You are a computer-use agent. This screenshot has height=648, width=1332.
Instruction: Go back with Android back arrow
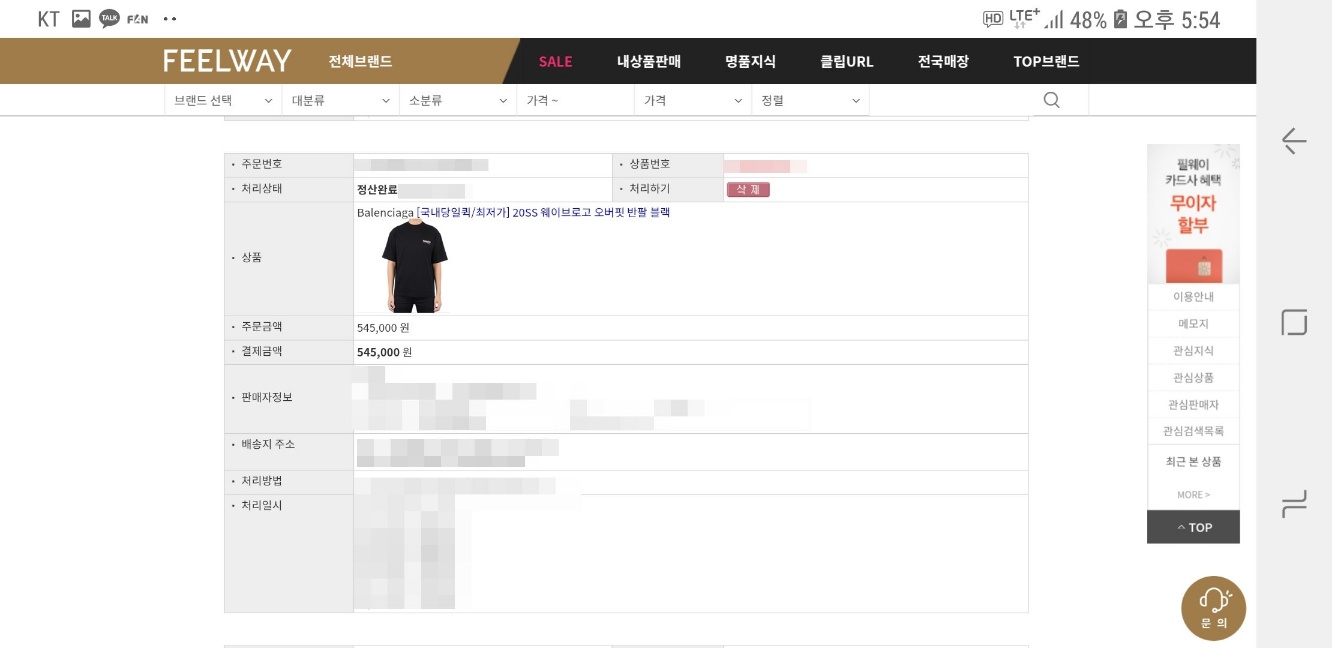click(x=1294, y=141)
